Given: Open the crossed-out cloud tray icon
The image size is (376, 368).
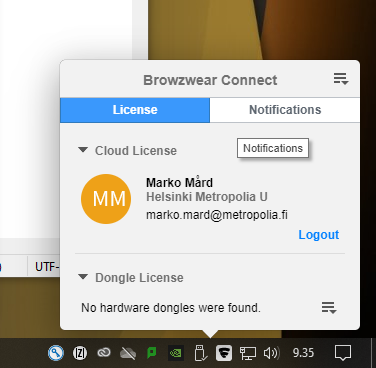Looking at the screenshot, I should 128,353.
